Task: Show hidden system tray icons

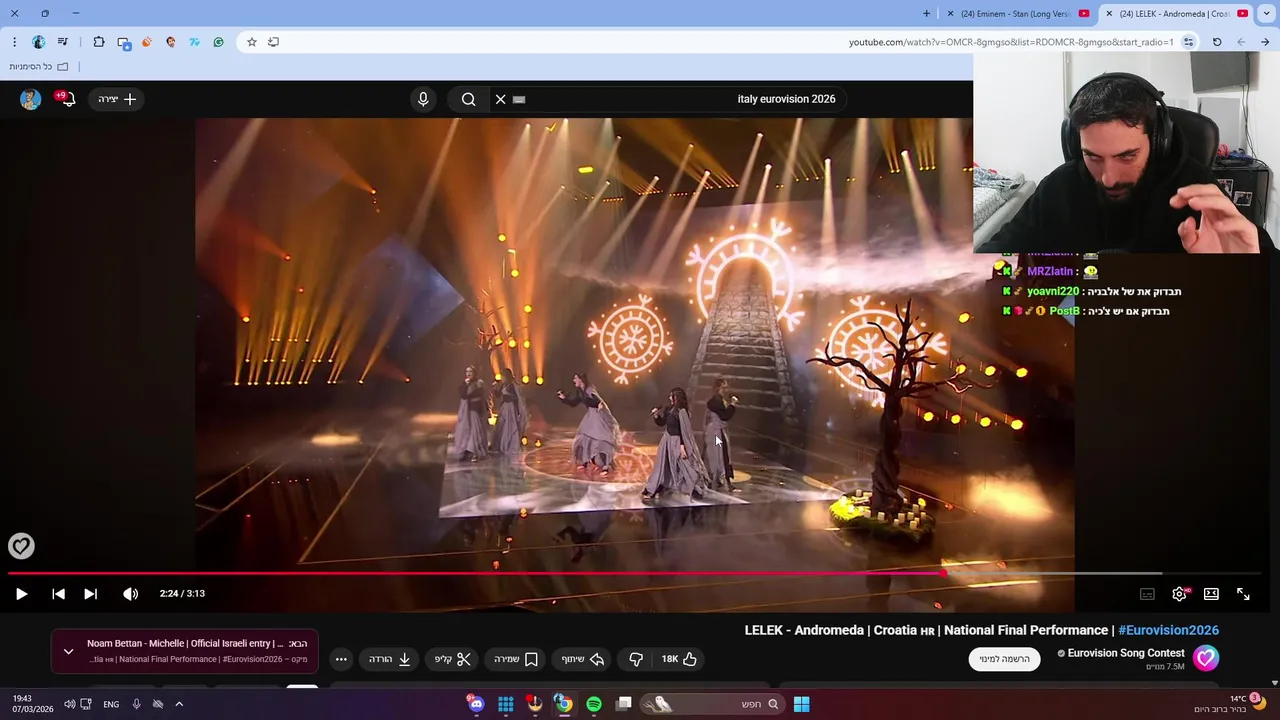Action: tap(179, 704)
